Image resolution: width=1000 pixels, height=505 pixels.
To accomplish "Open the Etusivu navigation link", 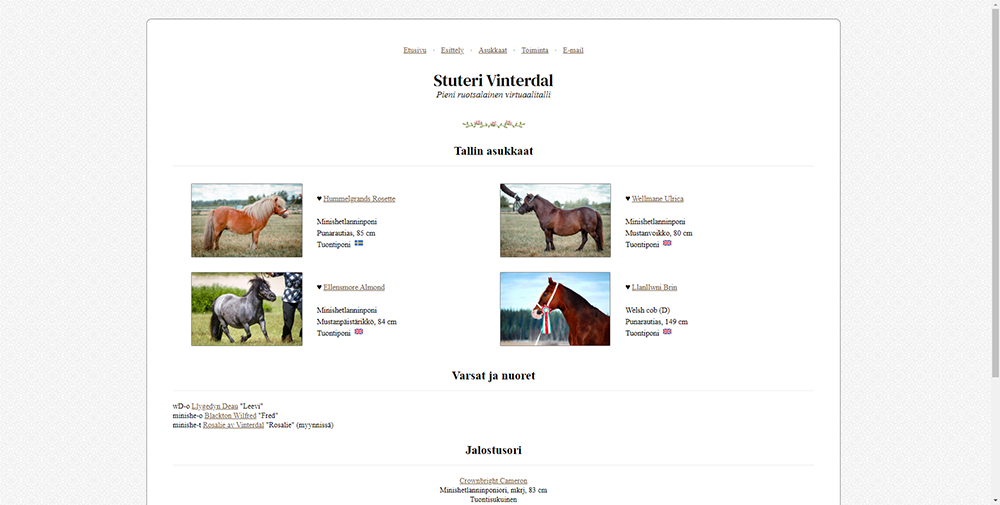I will click(415, 50).
